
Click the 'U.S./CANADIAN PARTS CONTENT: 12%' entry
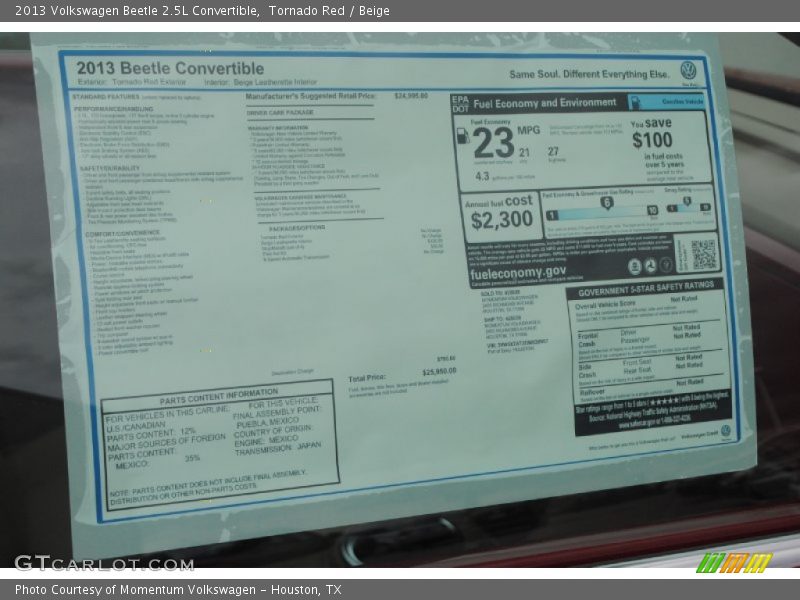[151, 431]
